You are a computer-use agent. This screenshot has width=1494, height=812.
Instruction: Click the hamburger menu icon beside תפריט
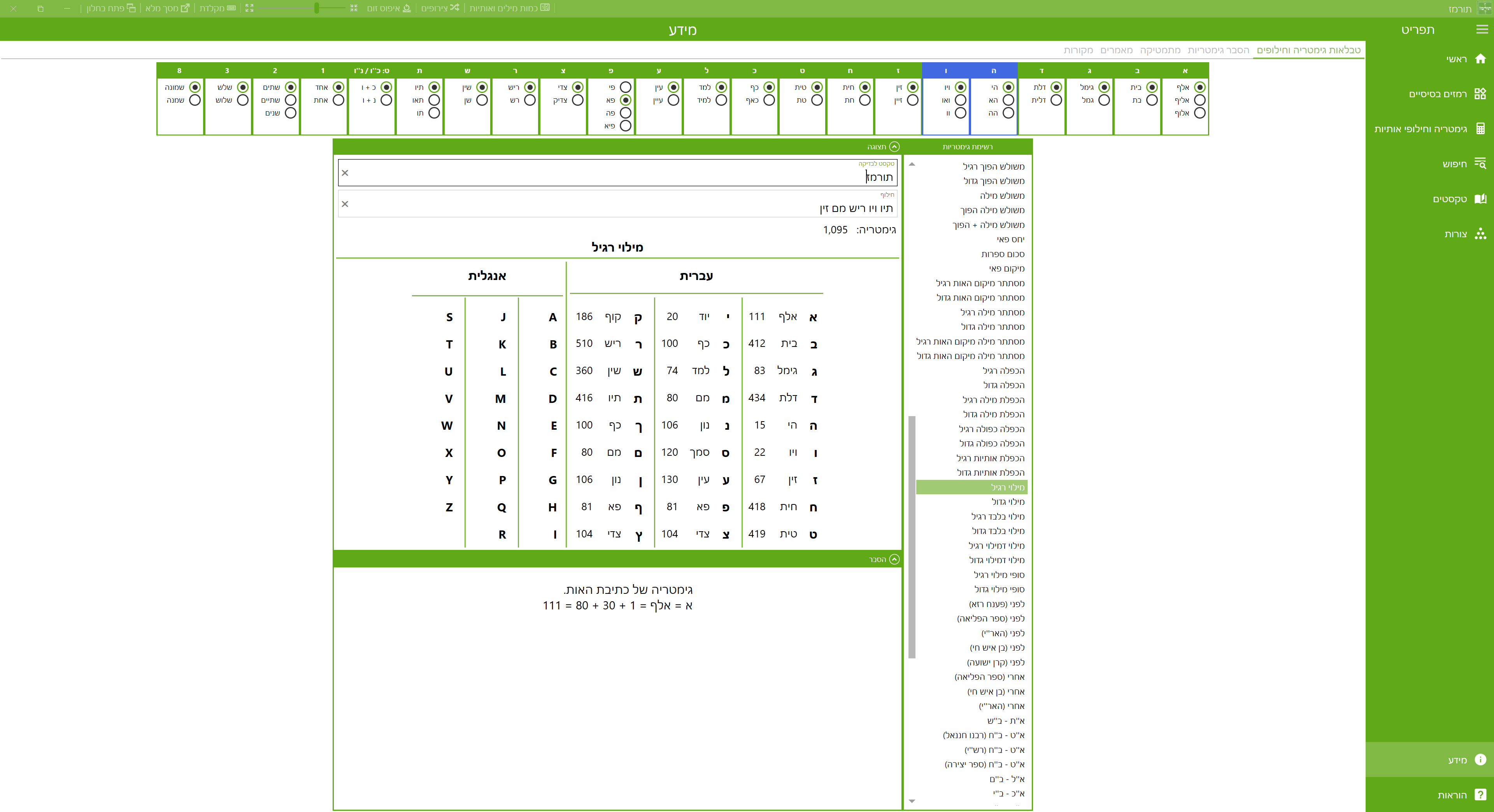coord(1481,30)
